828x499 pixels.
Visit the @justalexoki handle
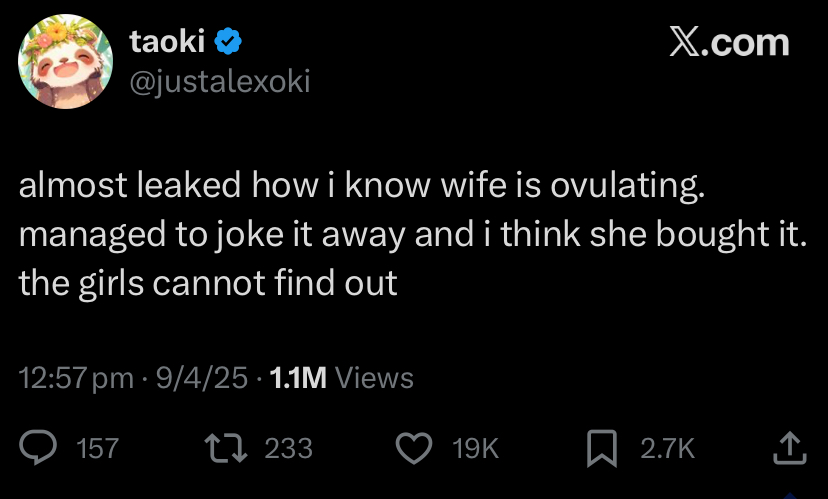[220, 82]
